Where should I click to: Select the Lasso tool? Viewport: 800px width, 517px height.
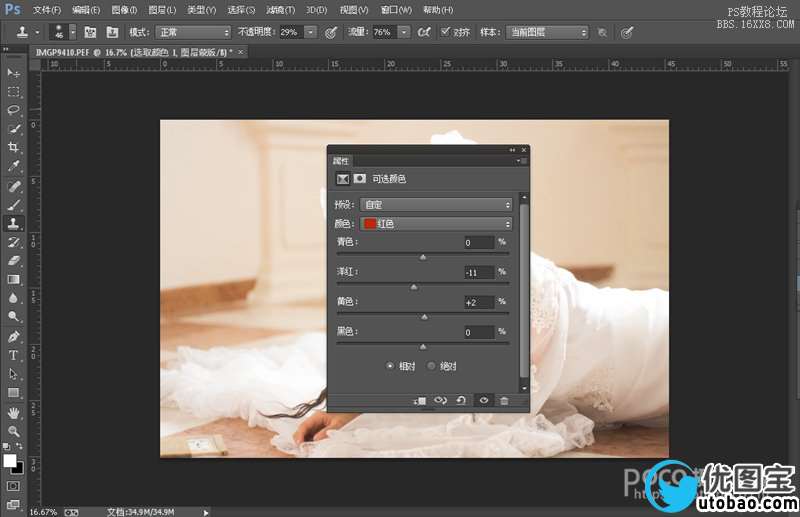tap(14, 109)
